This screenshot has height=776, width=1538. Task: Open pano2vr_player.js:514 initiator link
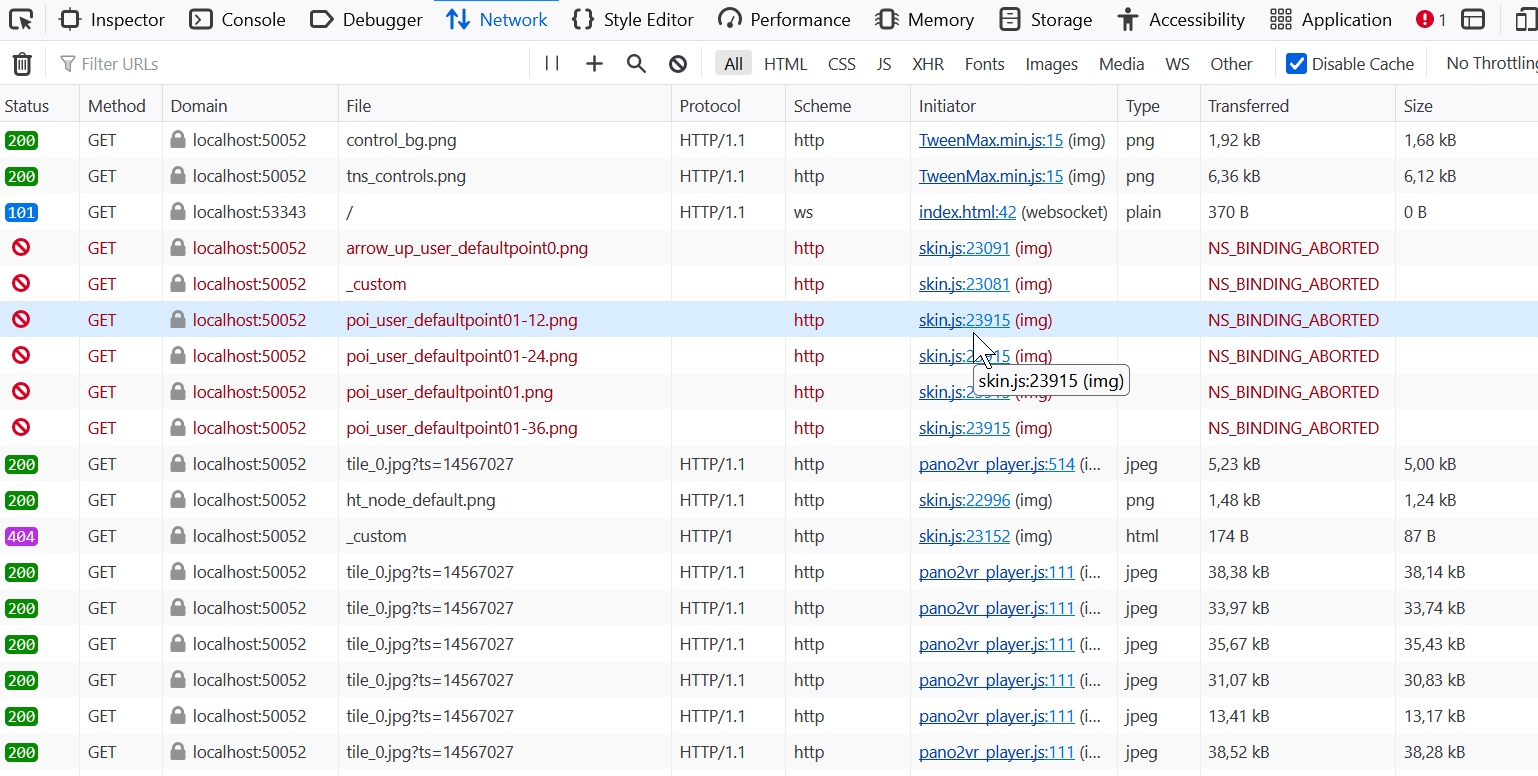(997, 464)
